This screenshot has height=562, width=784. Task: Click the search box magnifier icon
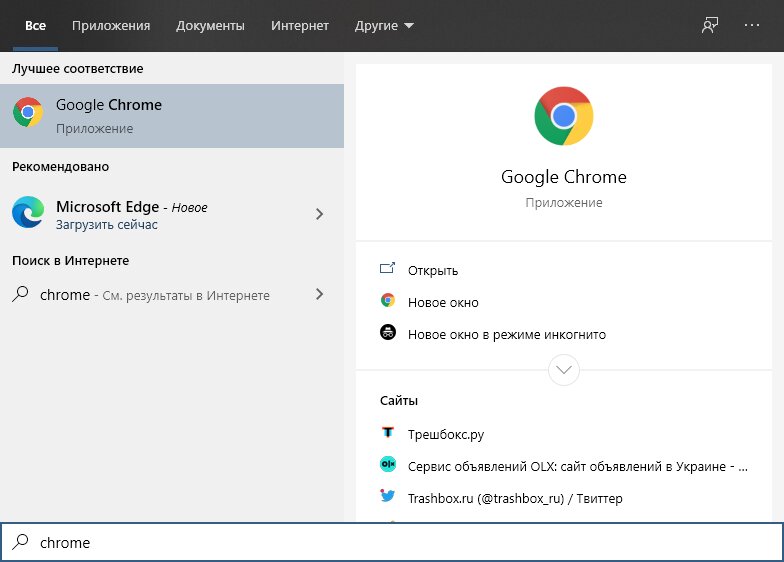point(20,542)
